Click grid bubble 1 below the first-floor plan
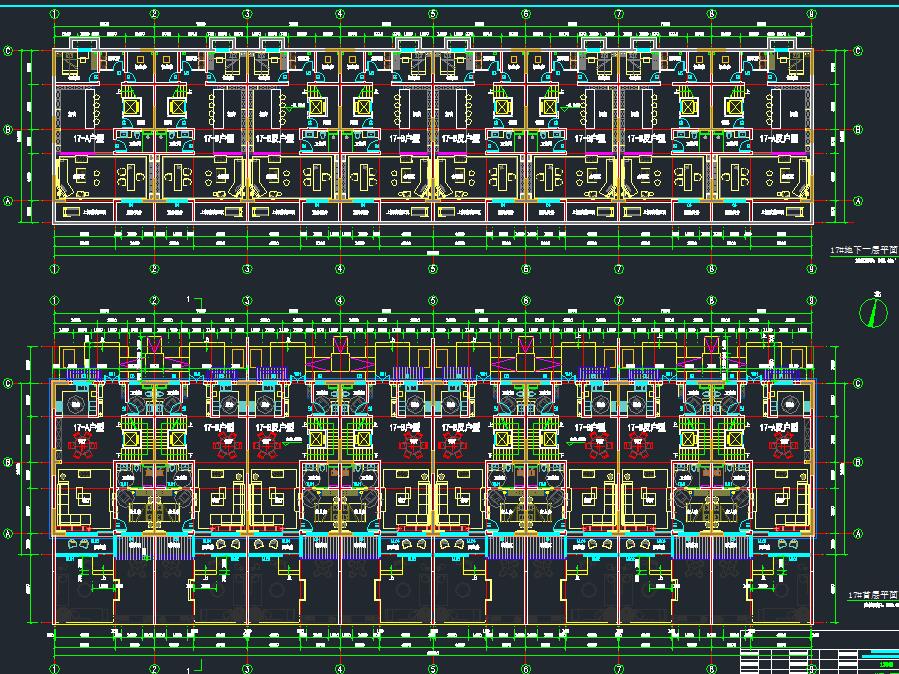Image resolution: width=899 pixels, height=674 pixels. point(55,669)
